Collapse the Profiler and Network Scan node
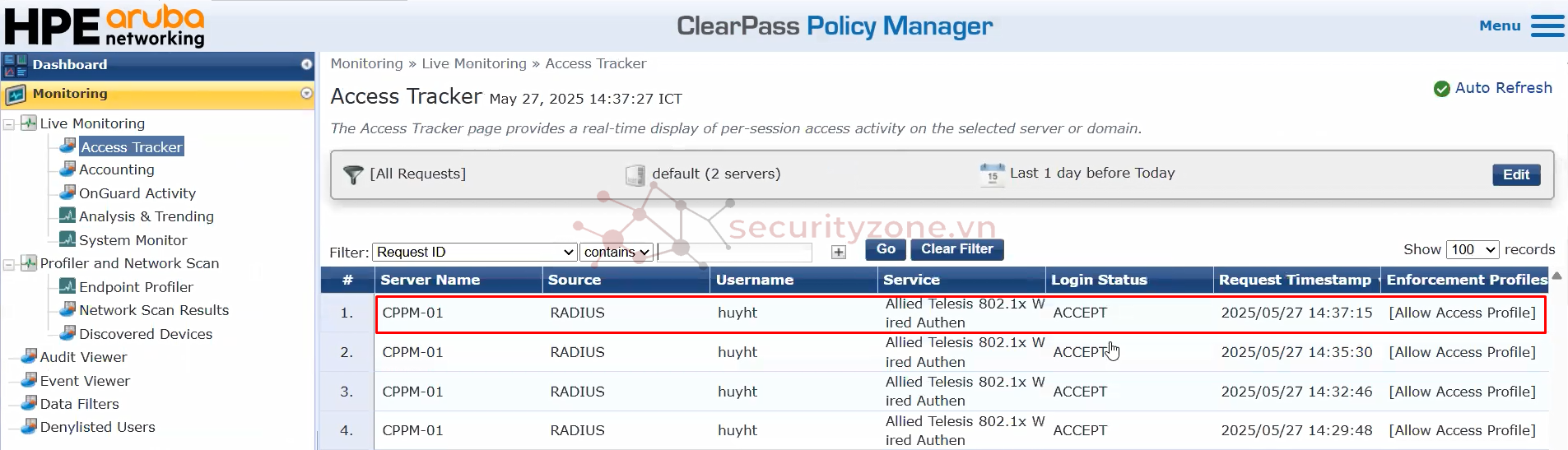The height and width of the screenshot is (450, 1568). pos(9,264)
